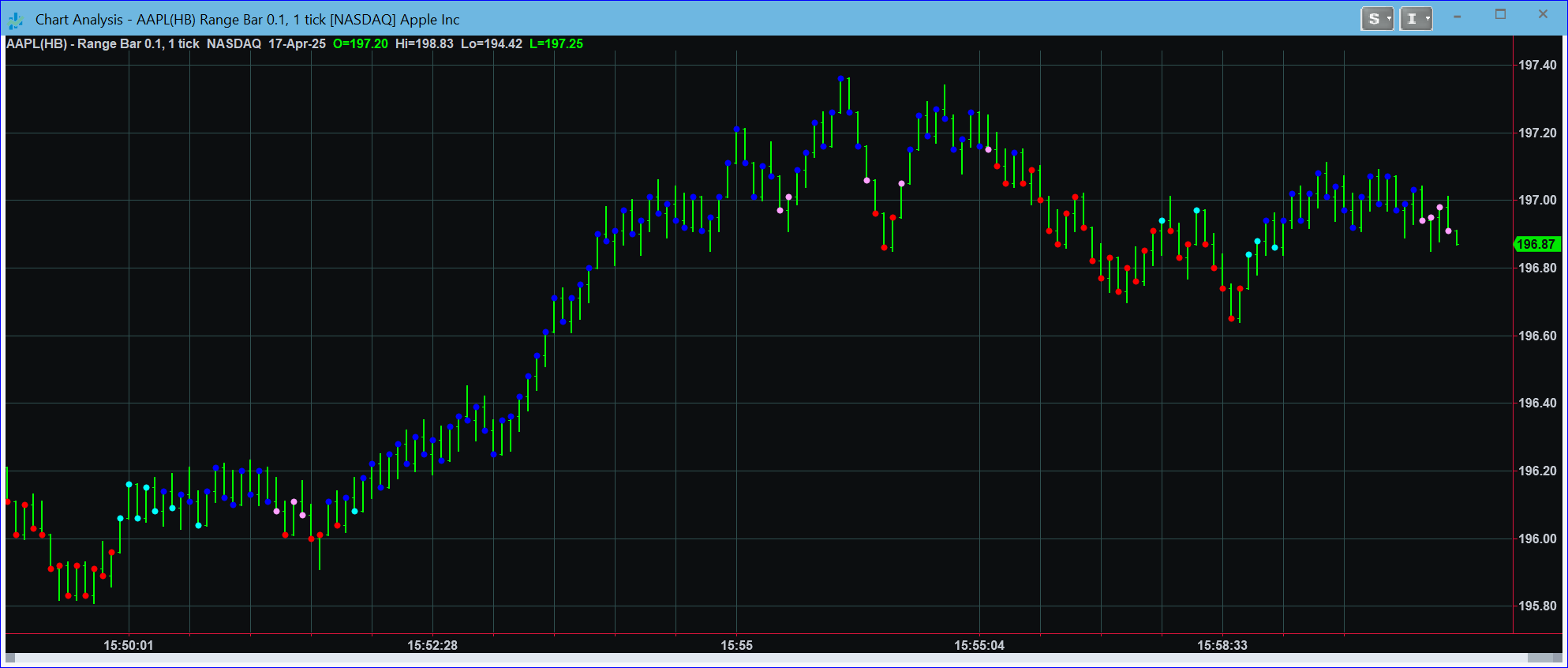Open the I dropdown button
The image size is (1568, 668).
(1416, 19)
